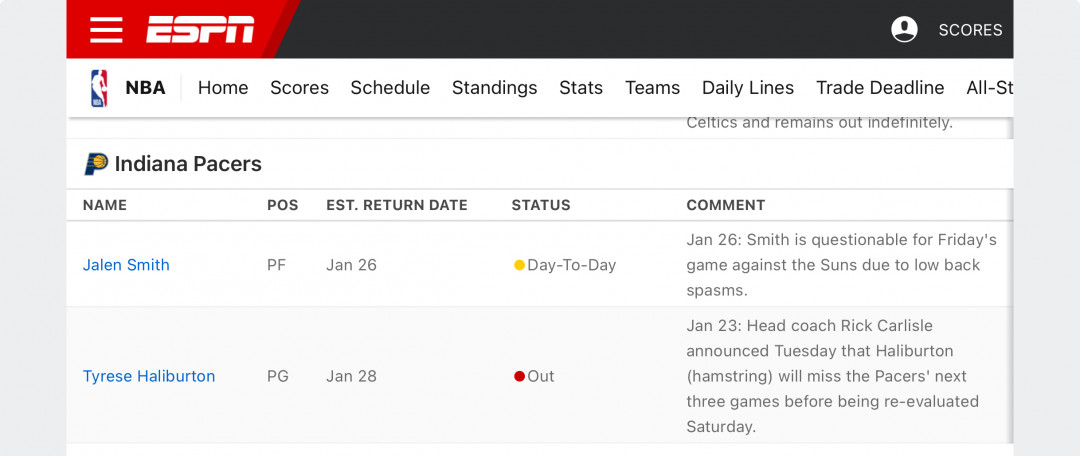Open the user profile icon
The width and height of the screenshot is (1080, 456).
point(904,30)
